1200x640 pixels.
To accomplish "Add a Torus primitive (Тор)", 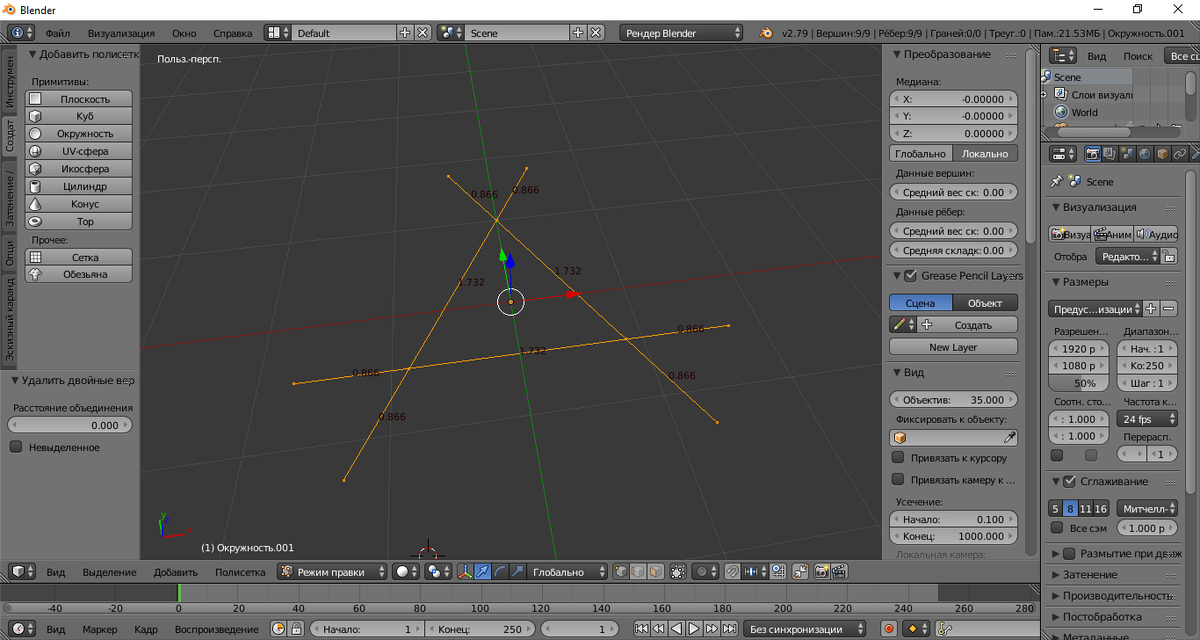I will click(79, 221).
